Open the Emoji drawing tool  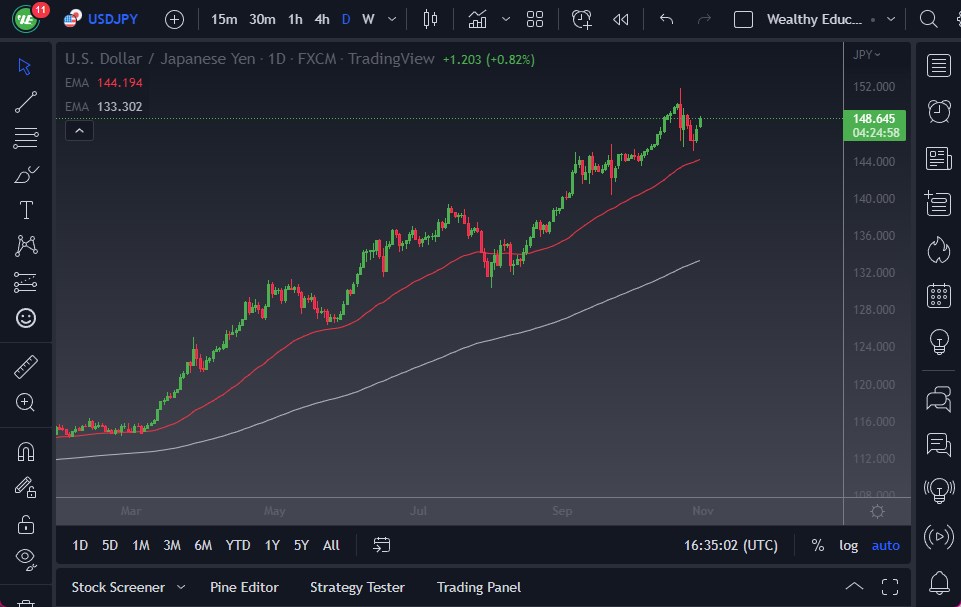[26, 318]
